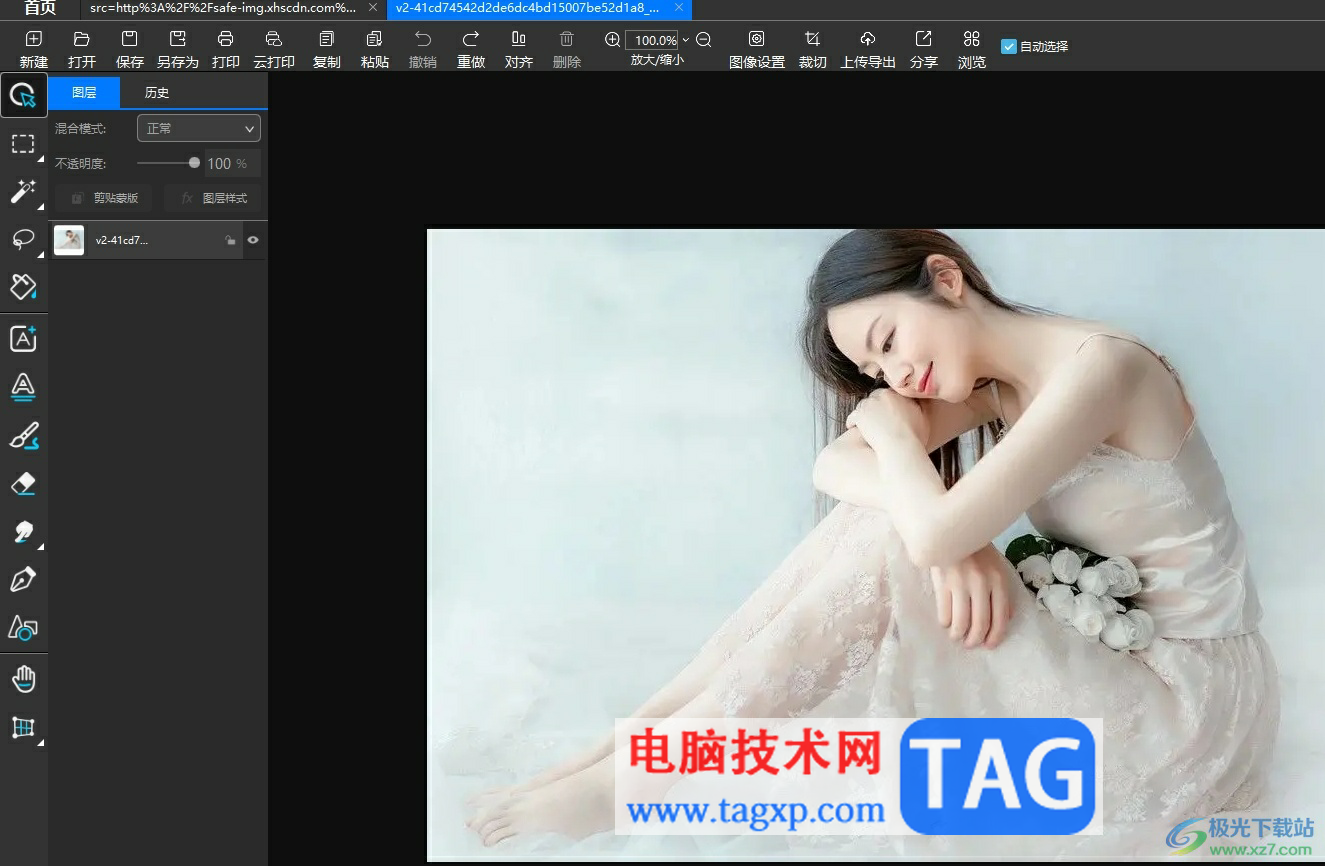The width and height of the screenshot is (1325, 866).
Task: Select the Pen tool
Action: (x=23, y=579)
